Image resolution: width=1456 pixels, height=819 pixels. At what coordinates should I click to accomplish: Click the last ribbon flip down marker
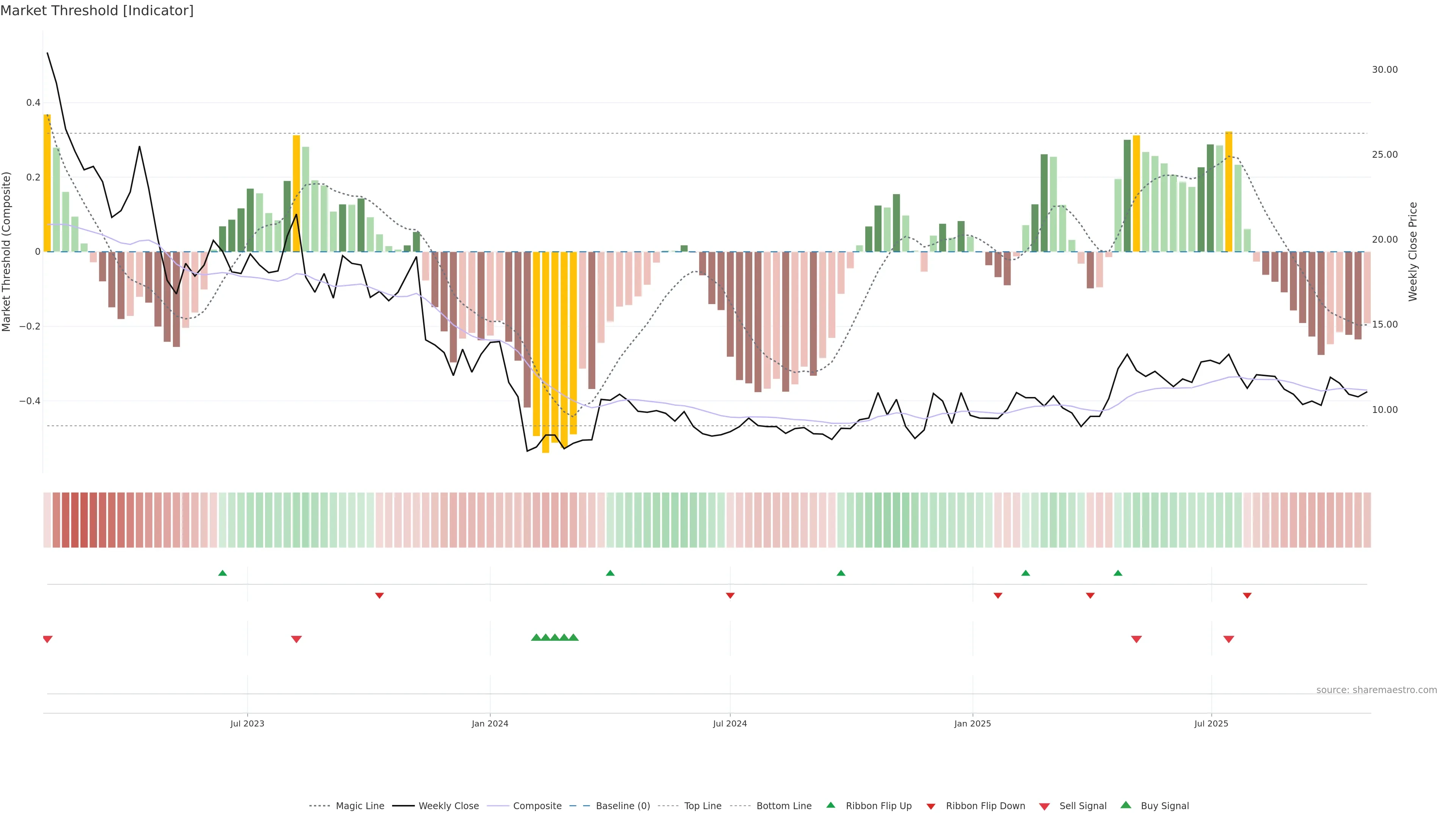[1247, 596]
